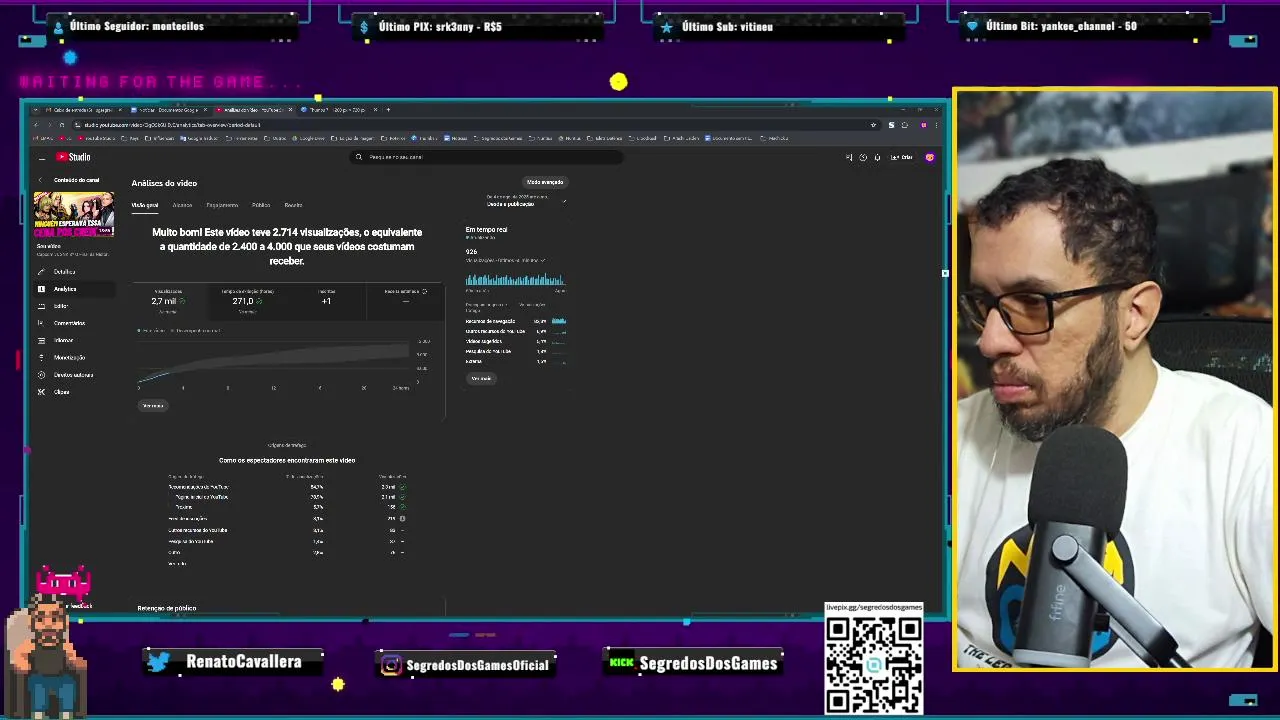Click the Retenção de público heading
1280x720 pixels.
click(x=166, y=608)
